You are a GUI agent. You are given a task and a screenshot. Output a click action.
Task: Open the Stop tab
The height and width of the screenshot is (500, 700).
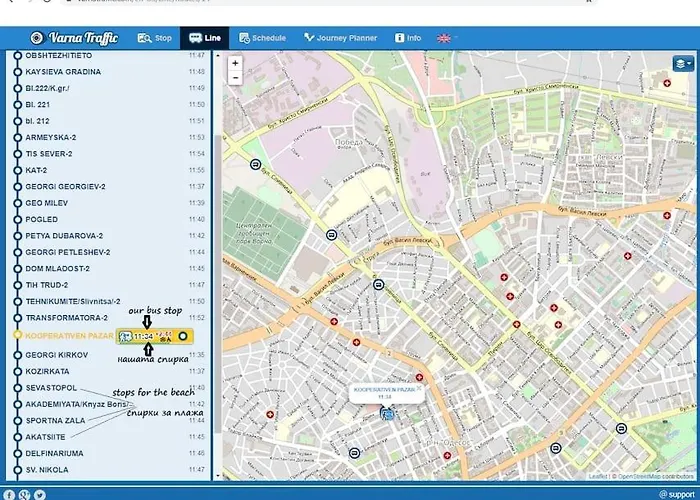tap(153, 38)
